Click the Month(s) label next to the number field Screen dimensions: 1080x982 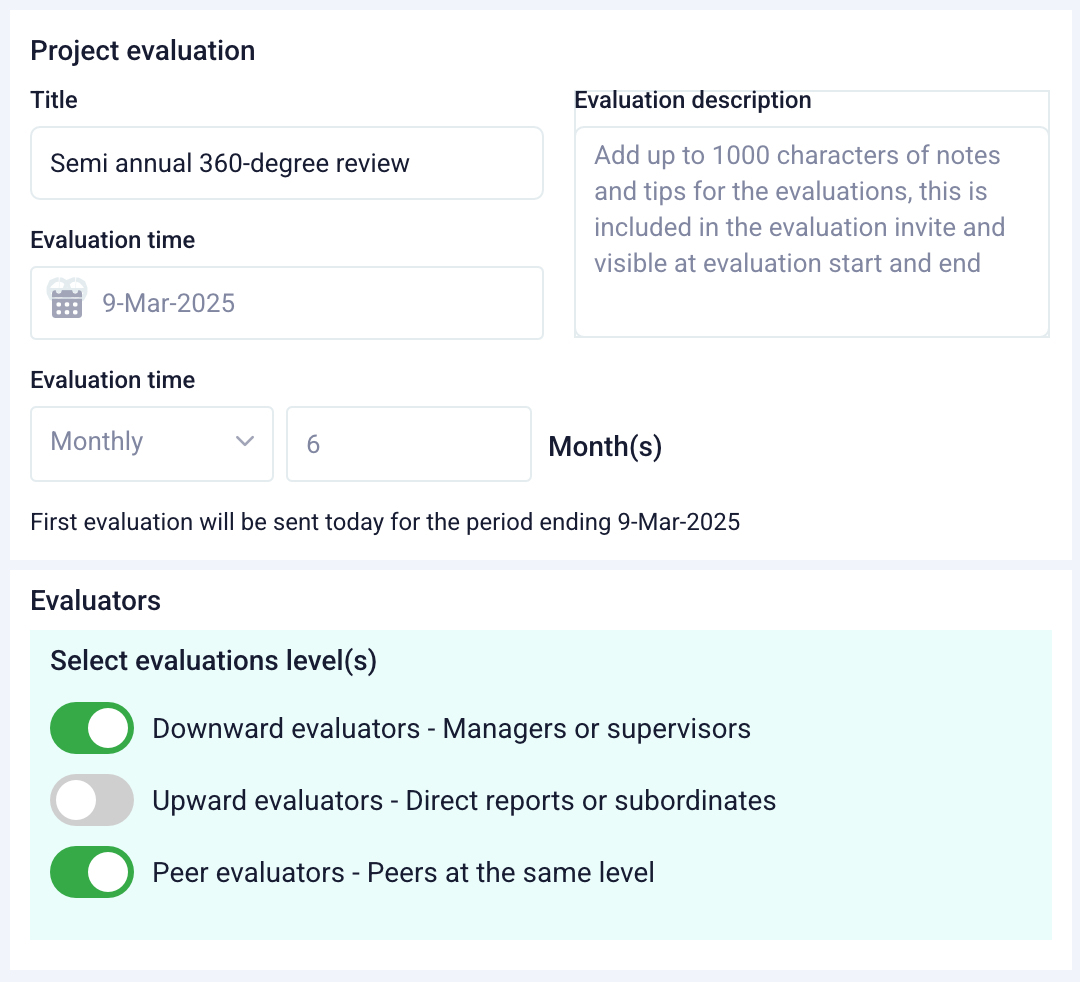tap(604, 446)
